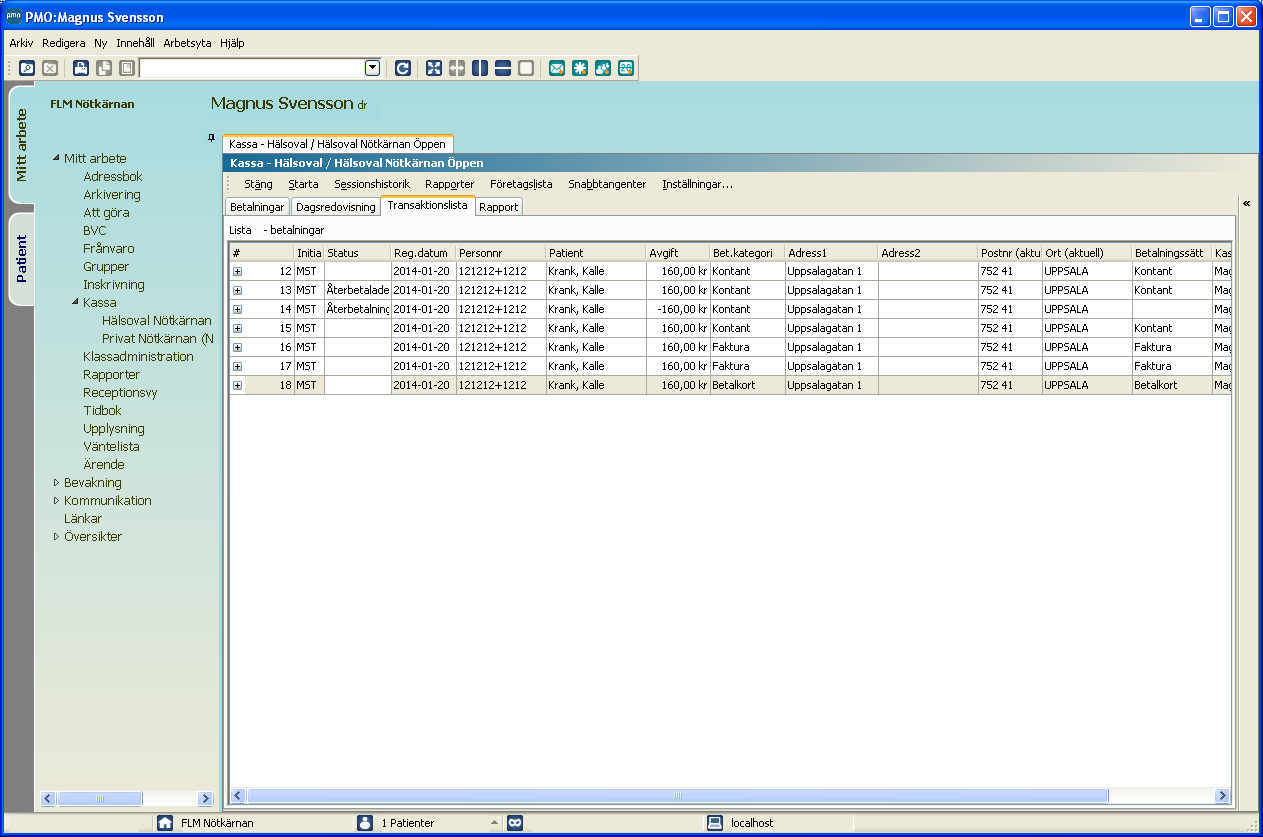The height and width of the screenshot is (837, 1263).
Task: Click the copy documents toolbar icon
Action: (104, 68)
